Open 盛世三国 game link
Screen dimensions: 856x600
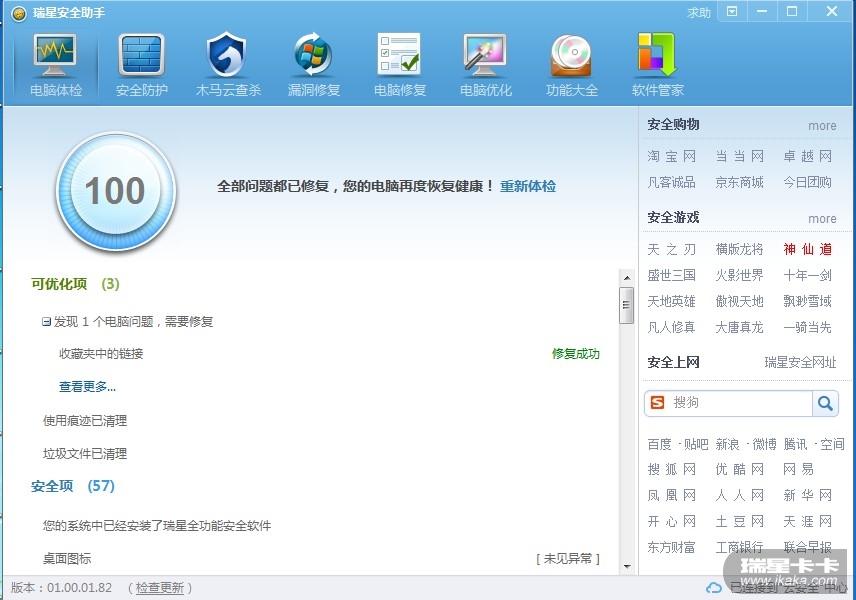click(671, 275)
